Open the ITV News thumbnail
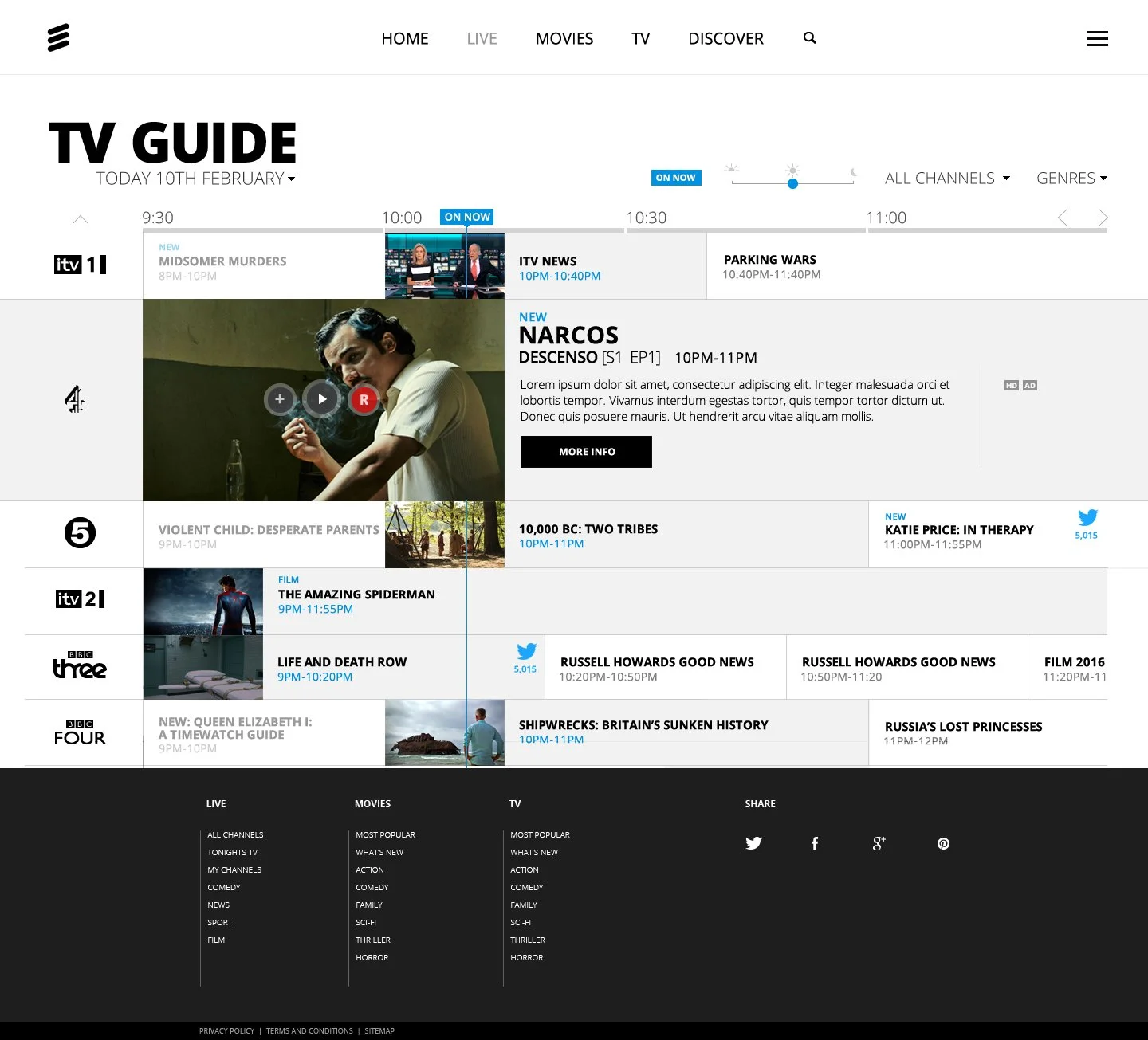 [445, 266]
